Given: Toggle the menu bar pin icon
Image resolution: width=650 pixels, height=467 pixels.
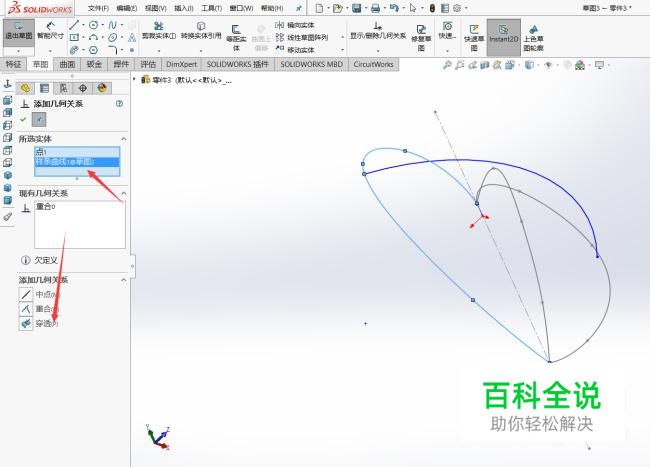Looking at the screenshot, I should point(298,8).
